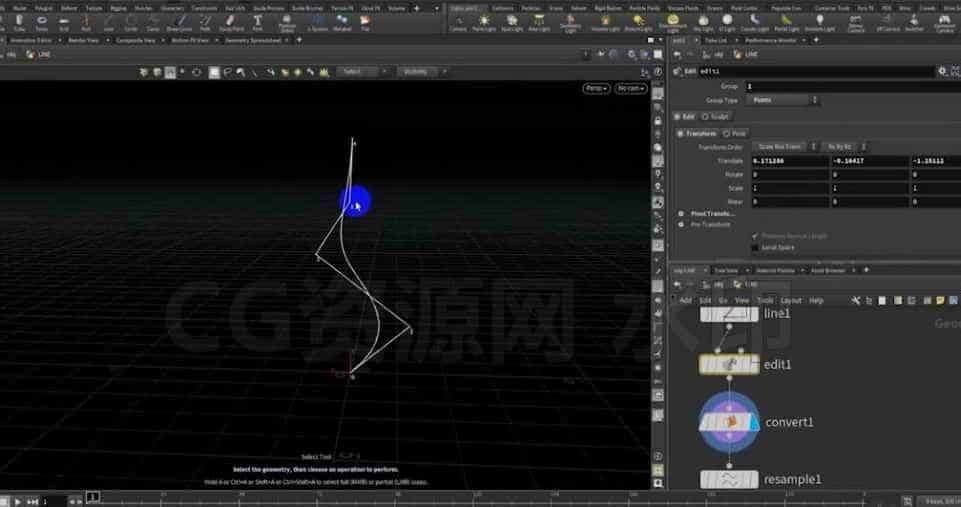Select the Edit radio option
Screen dimensions: 961x507
point(685,116)
